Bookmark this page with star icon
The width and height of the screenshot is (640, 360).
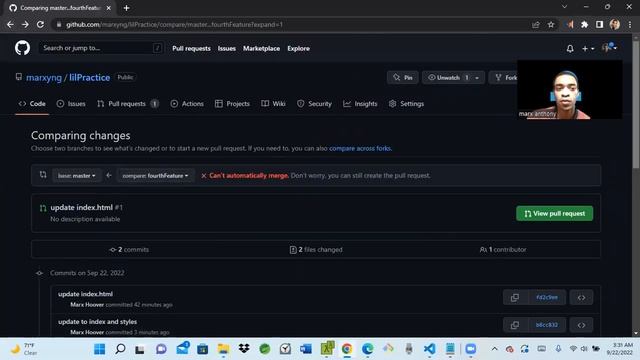tap(551, 24)
